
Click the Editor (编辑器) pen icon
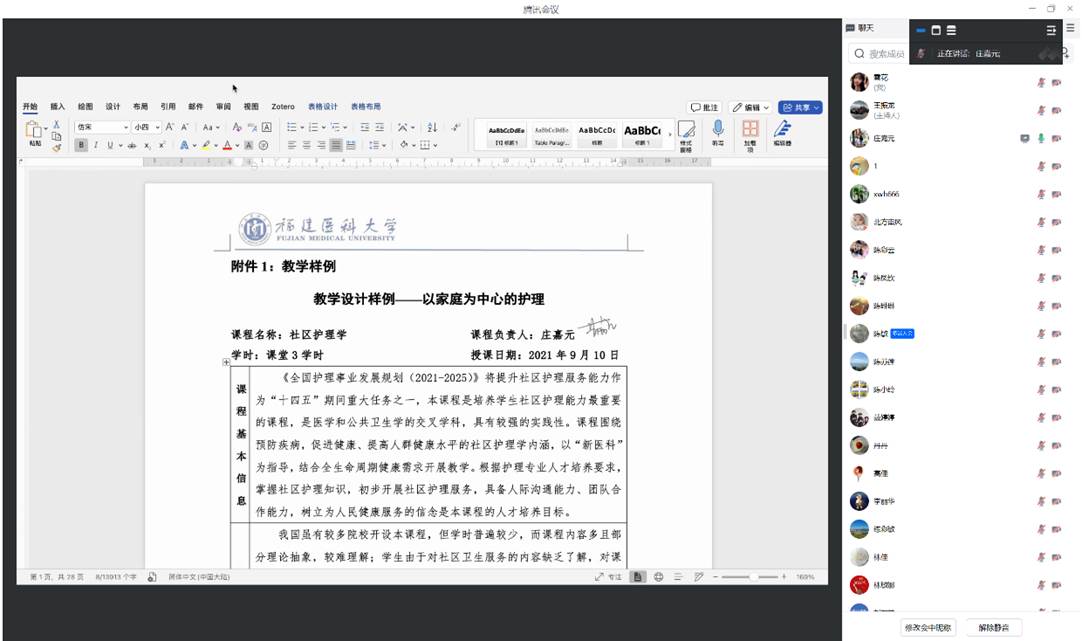point(782,129)
